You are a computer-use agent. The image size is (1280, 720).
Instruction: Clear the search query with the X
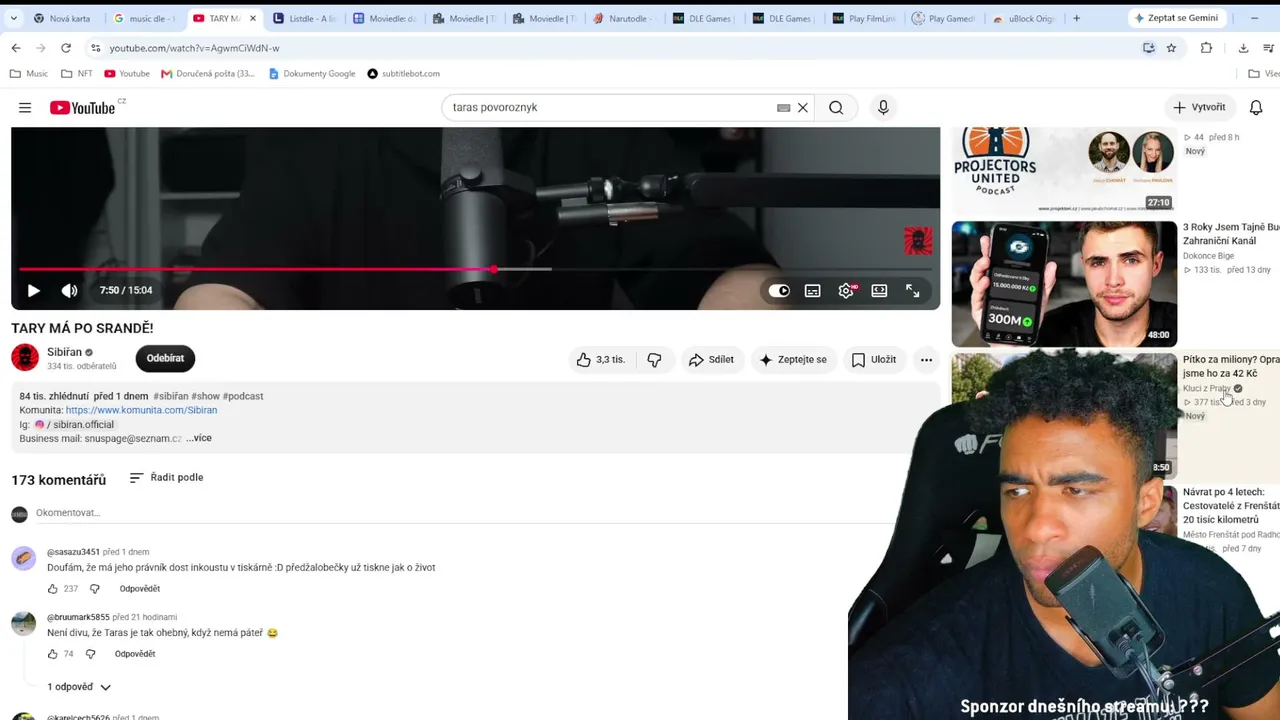pyautogui.click(x=802, y=108)
